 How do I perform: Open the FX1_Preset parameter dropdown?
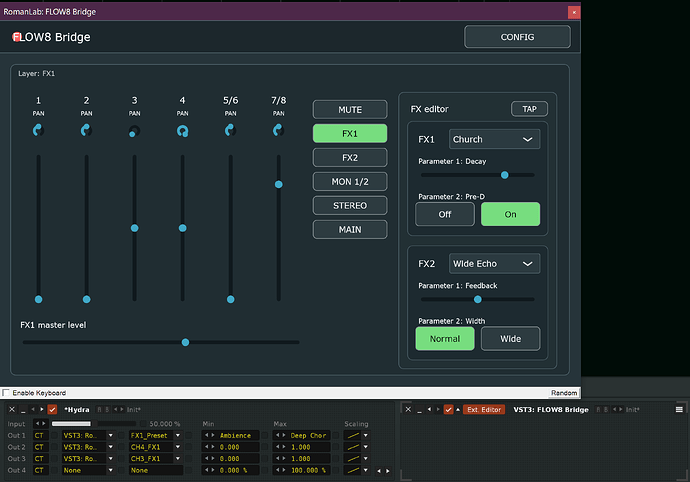pyautogui.click(x=156, y=435)
